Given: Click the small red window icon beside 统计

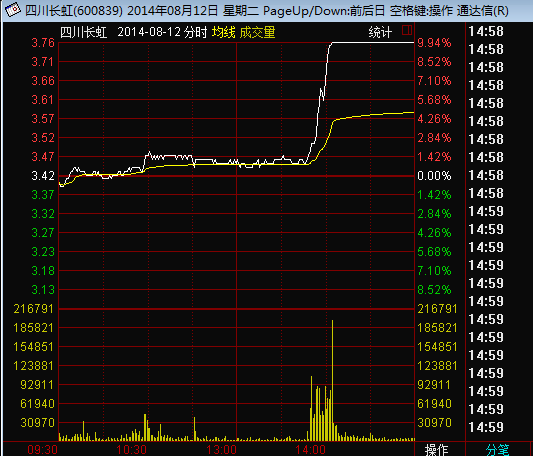Looking at the screenshot, I should pos(407,30).
